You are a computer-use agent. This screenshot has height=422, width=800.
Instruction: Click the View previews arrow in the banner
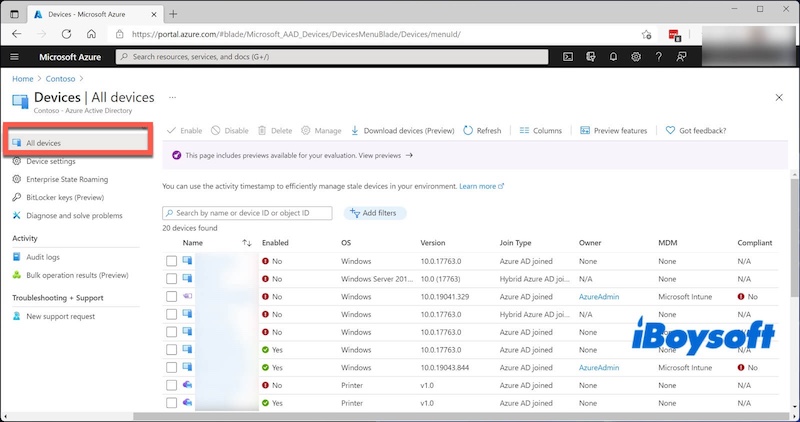(409, 155)
